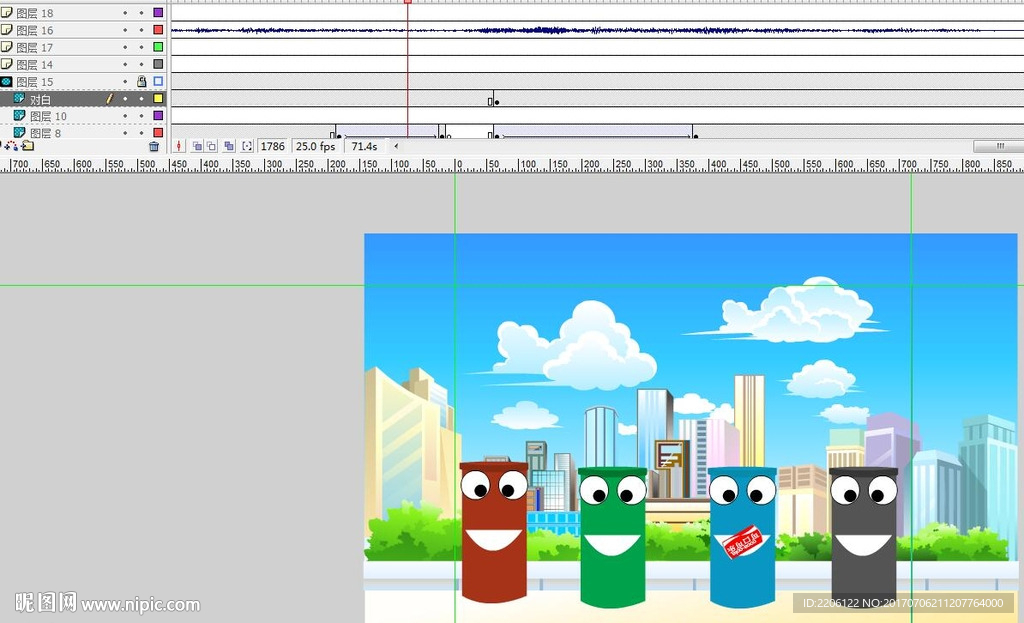Viewport: 1024px width, 623px height.
Task: Select the 对白 layer
Action: [x=40, y=99]
